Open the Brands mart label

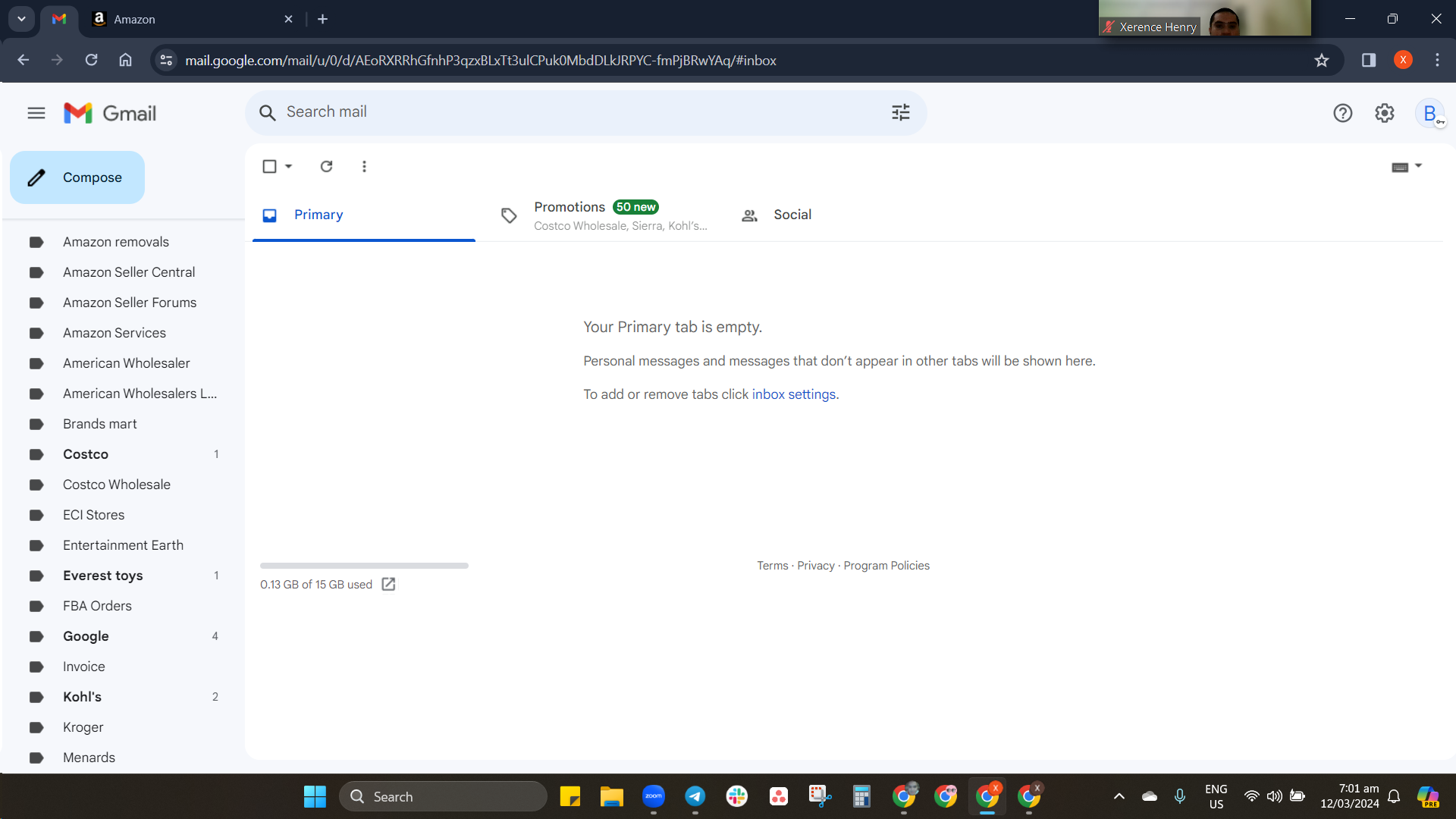[x=100, y=424]
